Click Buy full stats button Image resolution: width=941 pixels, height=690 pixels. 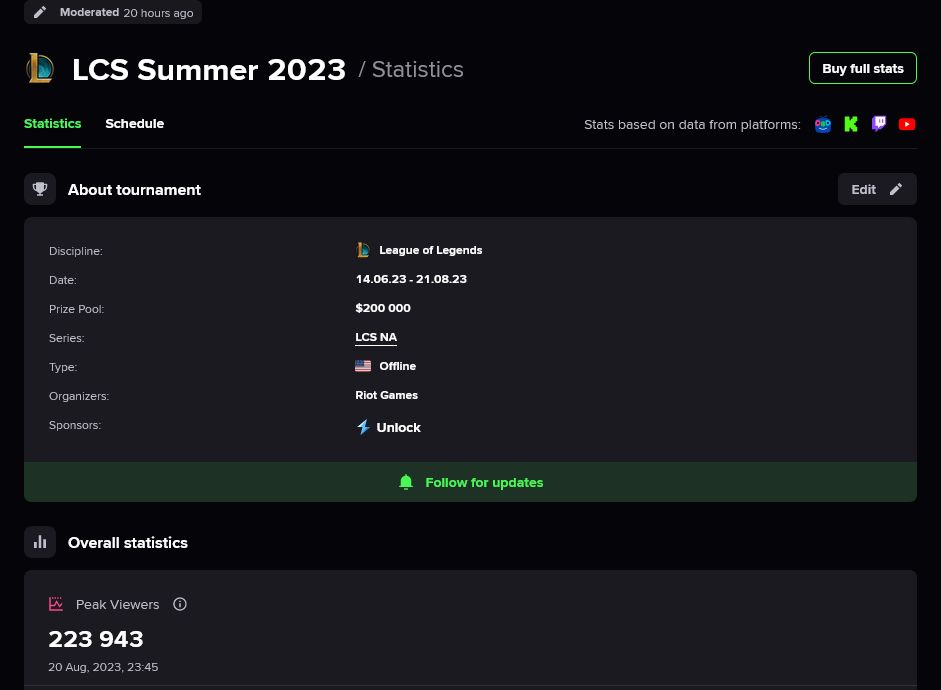[862, 68]
